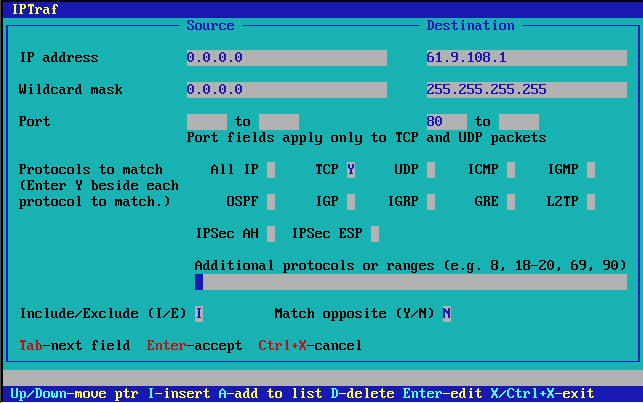Select the Match opposite field
The image size is (643, 403).
click(447, 314)
